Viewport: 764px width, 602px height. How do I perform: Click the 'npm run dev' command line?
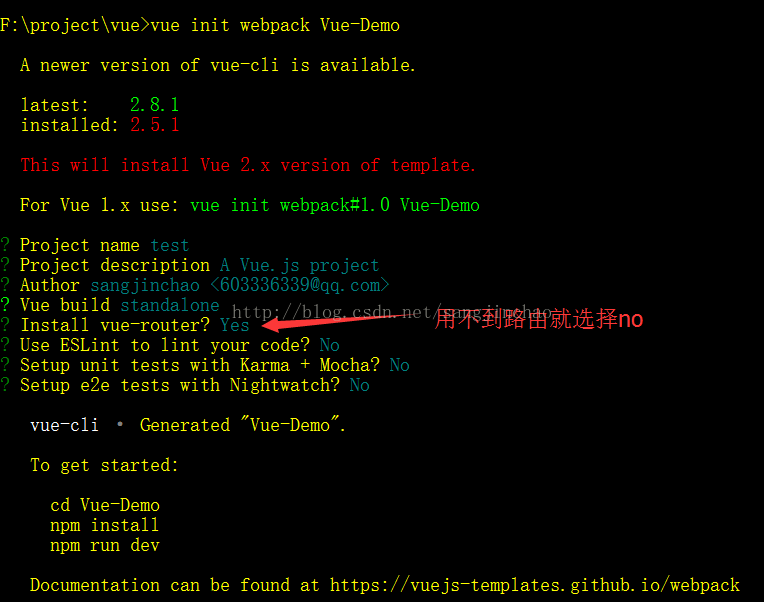pos(105,545)
